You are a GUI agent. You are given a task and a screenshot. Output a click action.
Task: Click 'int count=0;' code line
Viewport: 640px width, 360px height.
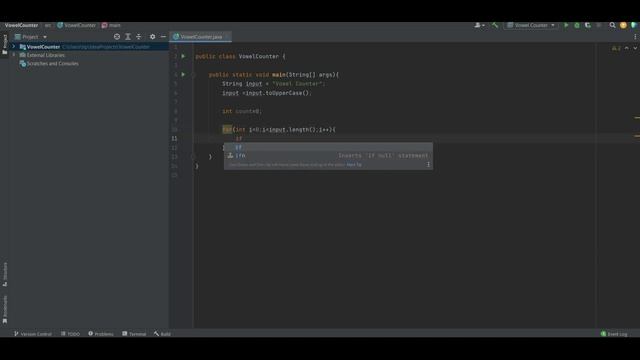pyautogui.click(x=242, y=111)
